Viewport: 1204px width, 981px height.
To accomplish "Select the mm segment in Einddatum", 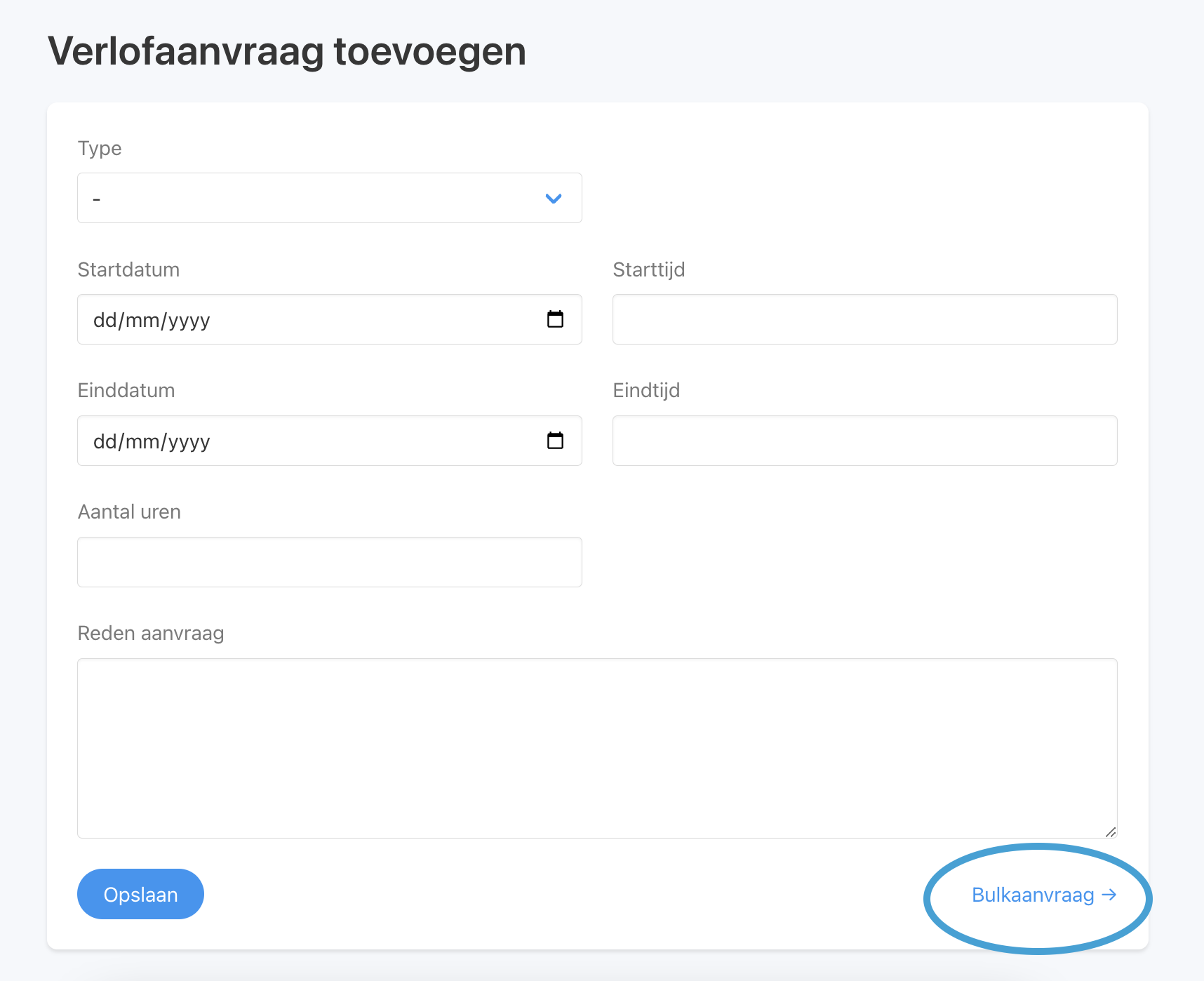I will pyautogui.click(x=142, y=441).
